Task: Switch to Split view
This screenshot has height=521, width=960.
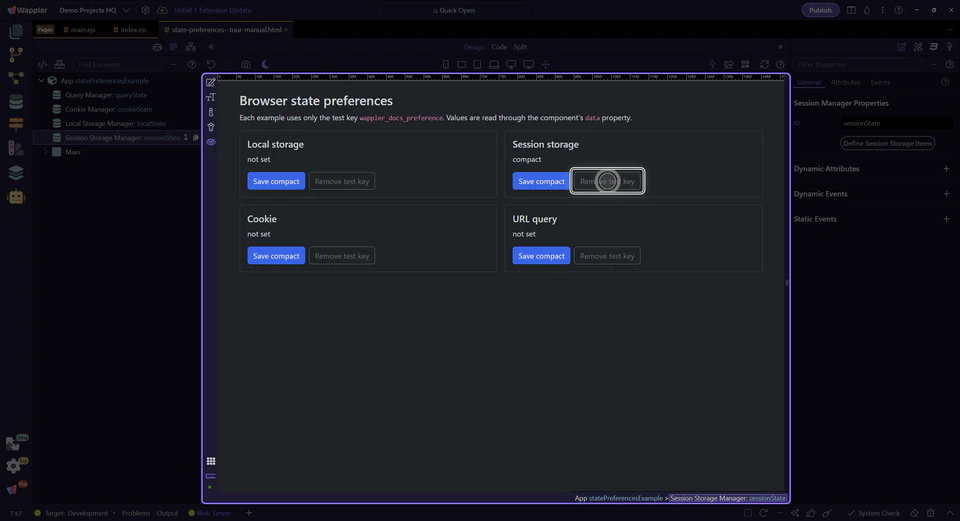Action: [520, 47]
